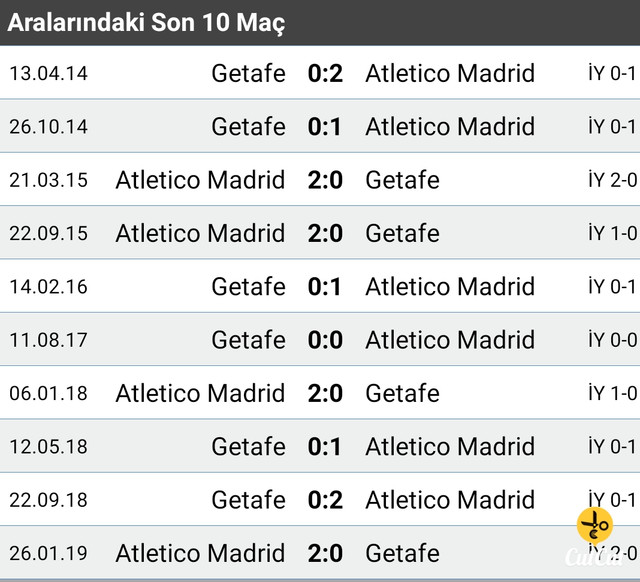Click the 2:0 score from 22.09.15
This screenshot has height=582, width=640.
point(325,233)
